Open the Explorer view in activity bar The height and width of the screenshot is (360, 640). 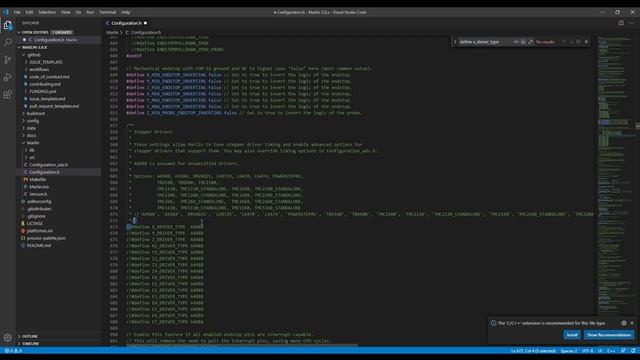[8, 25]
